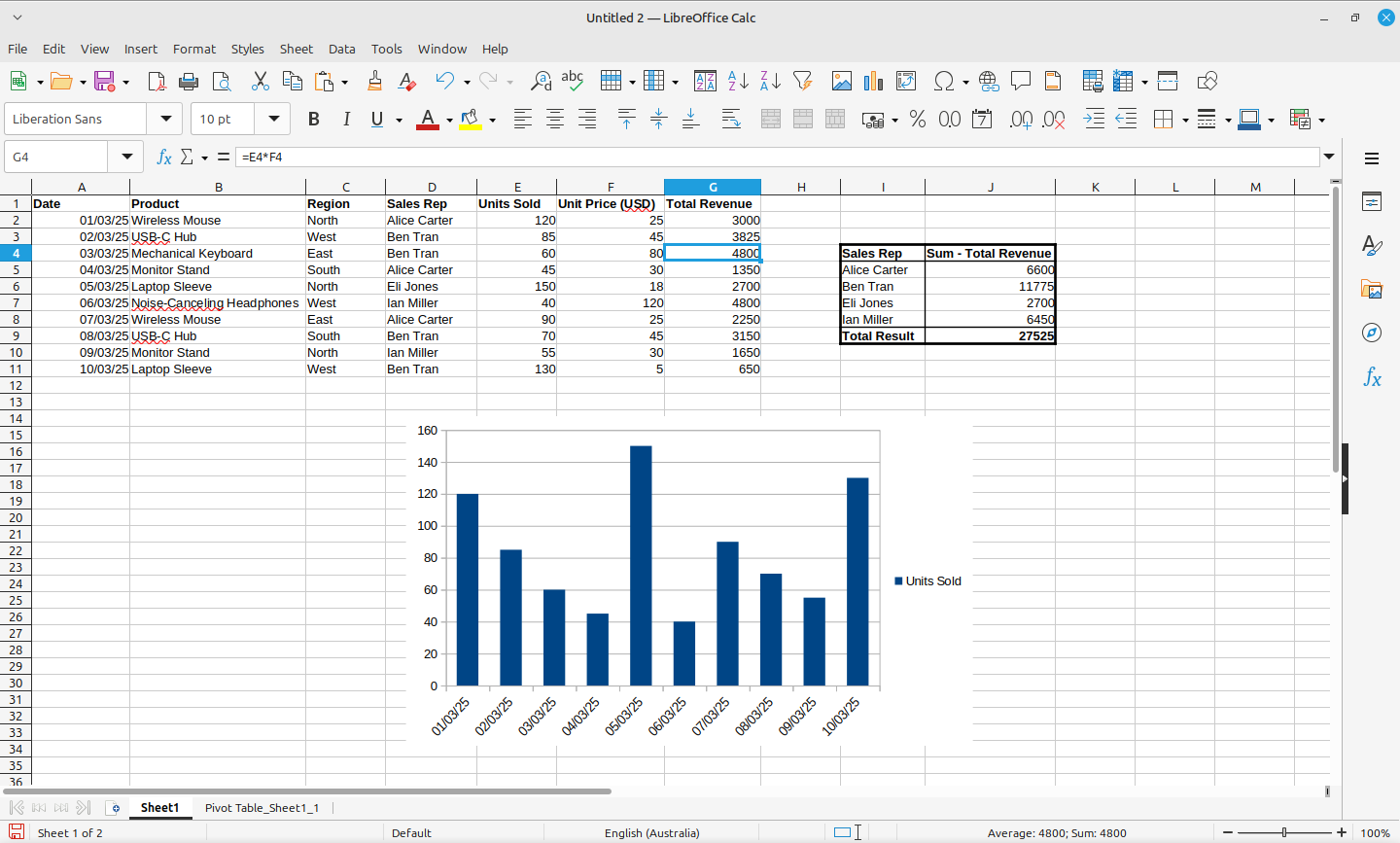
Task: Toggle Format as Percent
Action: (x=917, y=119)
